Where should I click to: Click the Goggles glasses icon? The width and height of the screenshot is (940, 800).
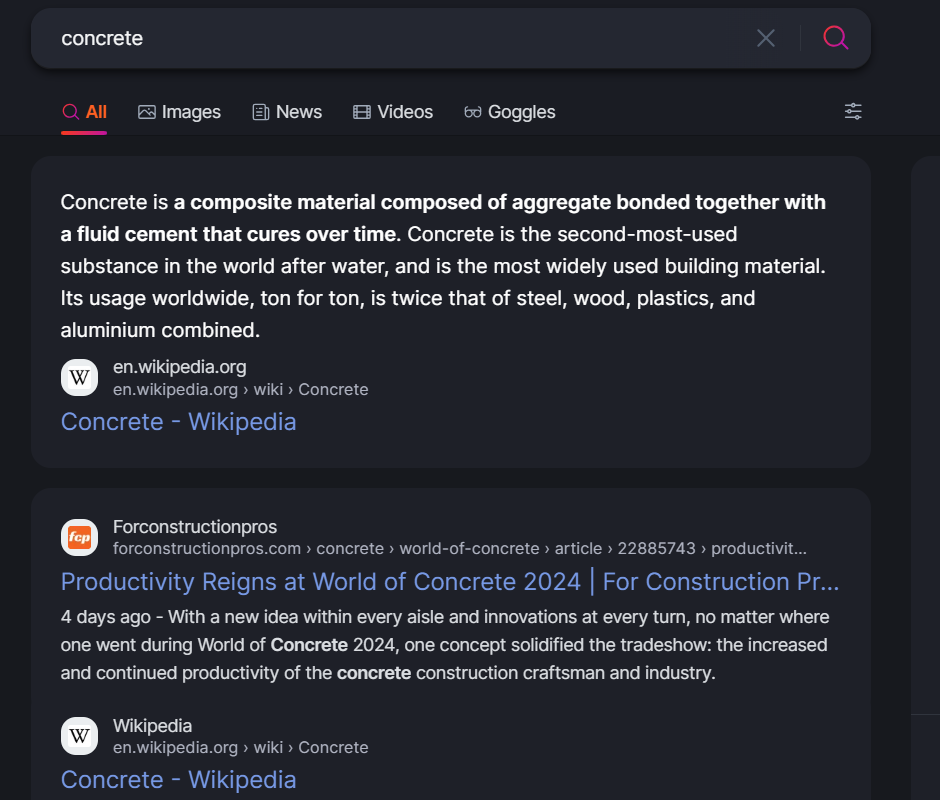473,112
